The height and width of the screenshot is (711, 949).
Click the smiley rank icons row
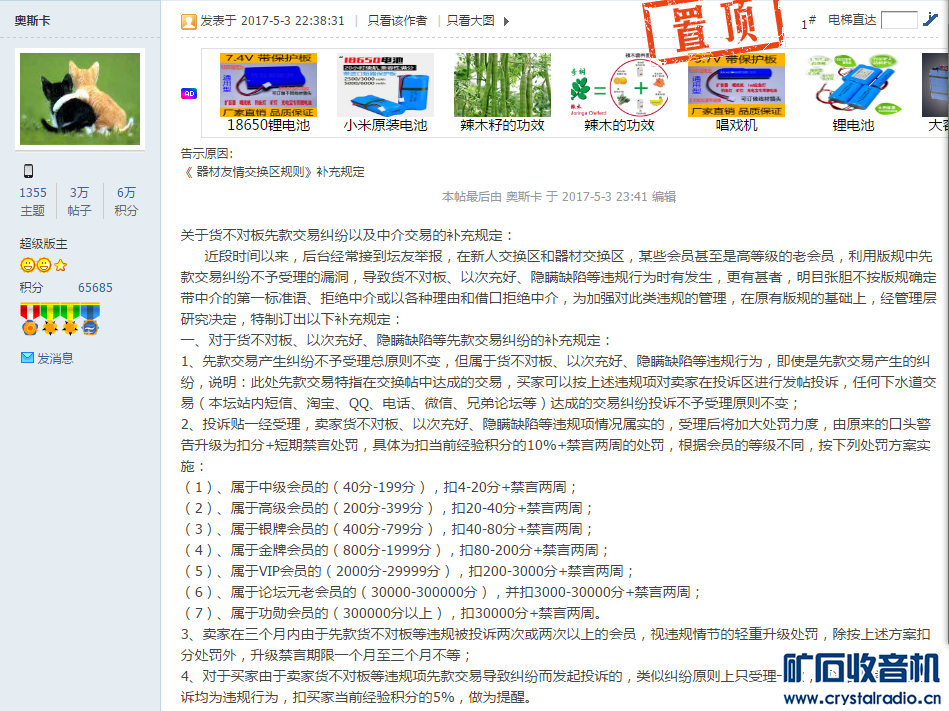(44, 265)
